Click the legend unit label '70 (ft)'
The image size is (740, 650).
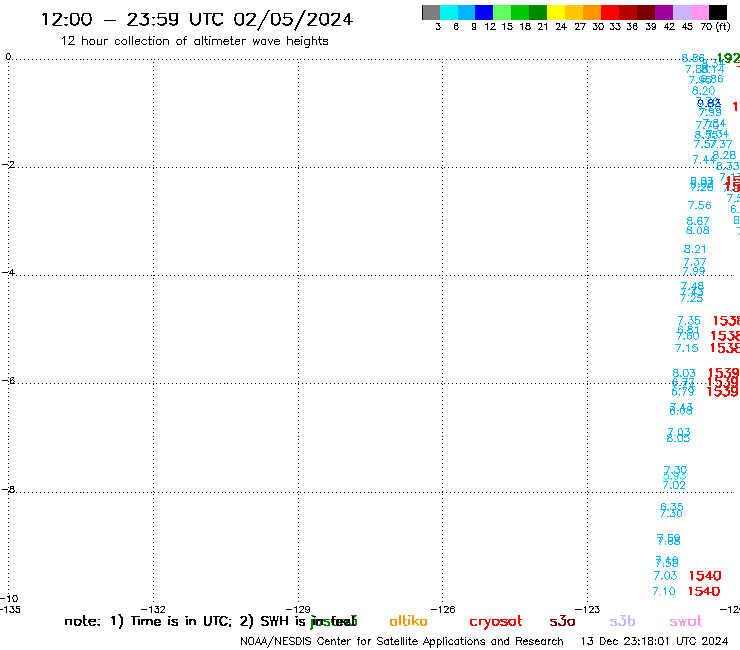(x=715, y=27)
